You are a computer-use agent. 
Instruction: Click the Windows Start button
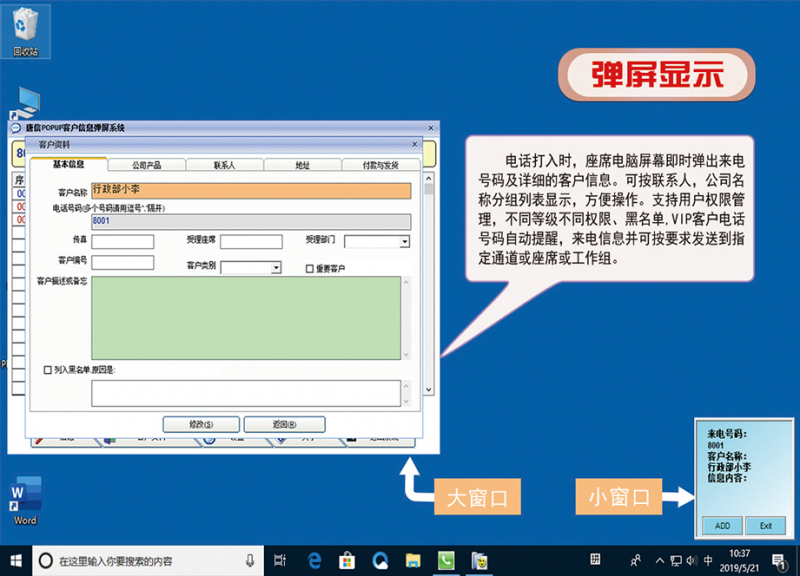tap(16, 560)
